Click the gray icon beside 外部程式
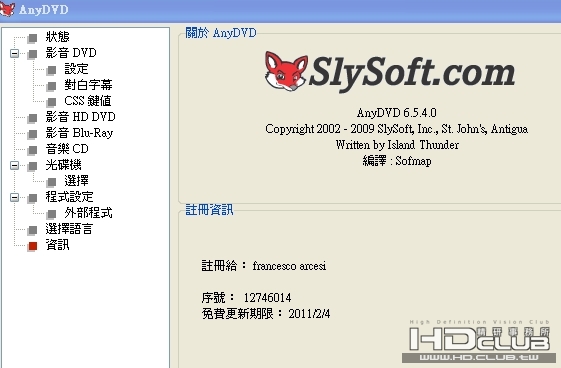Screen dimensions: 561x368 point(52,214)
